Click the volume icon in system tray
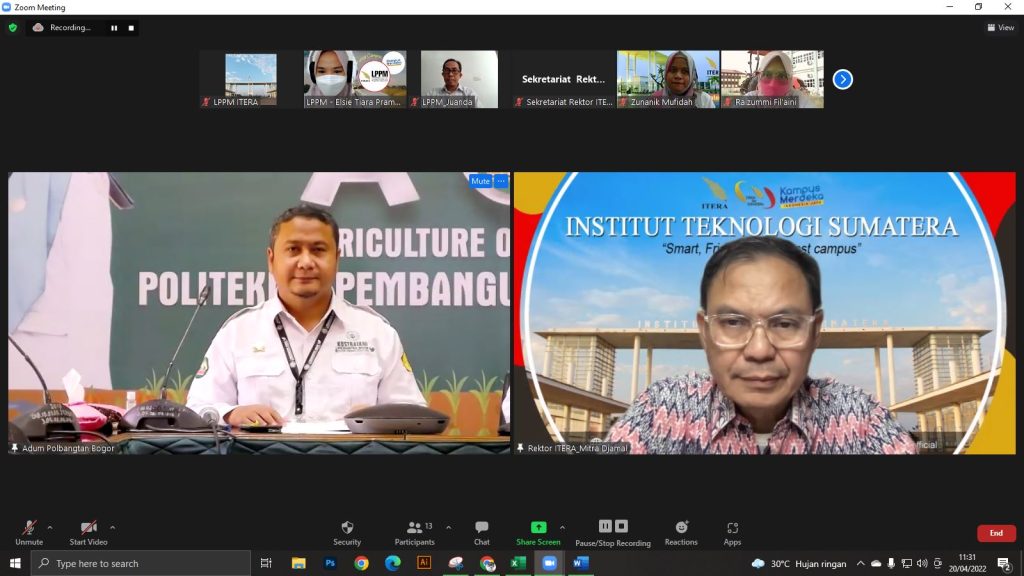 tap(921, 563)
